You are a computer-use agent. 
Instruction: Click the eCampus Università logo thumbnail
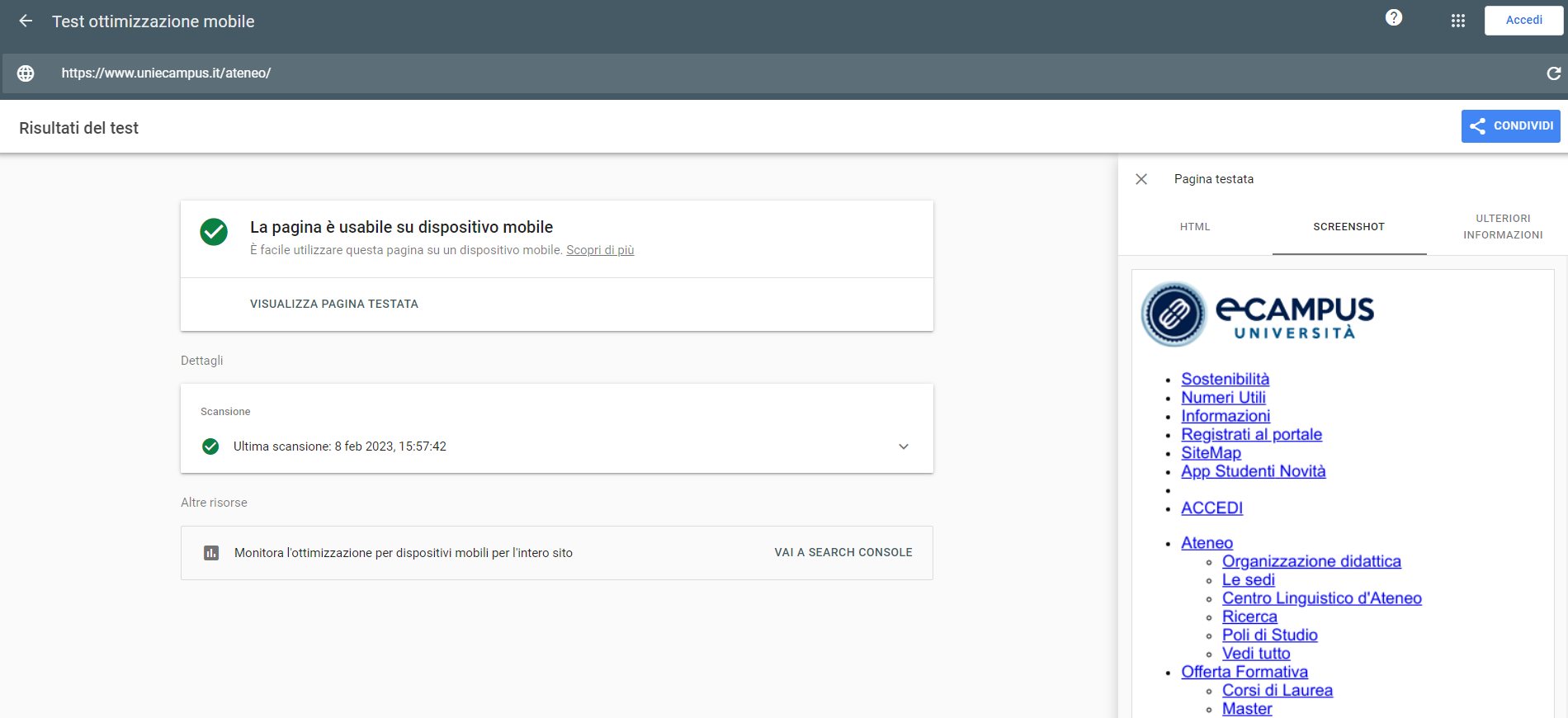coord(1257,314)
